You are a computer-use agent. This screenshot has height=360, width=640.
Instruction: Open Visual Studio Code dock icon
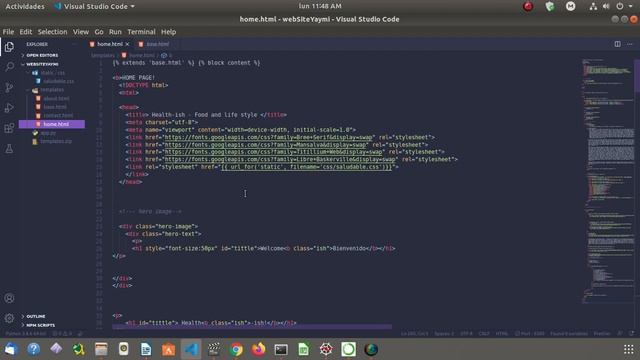(191, 349)
